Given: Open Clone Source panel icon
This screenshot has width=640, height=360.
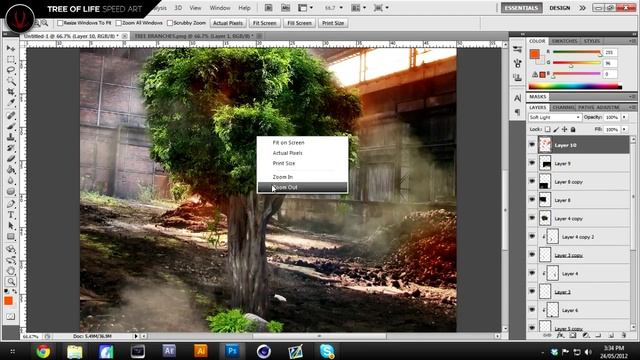Looking at the screenshot, I should coord(518,77).
